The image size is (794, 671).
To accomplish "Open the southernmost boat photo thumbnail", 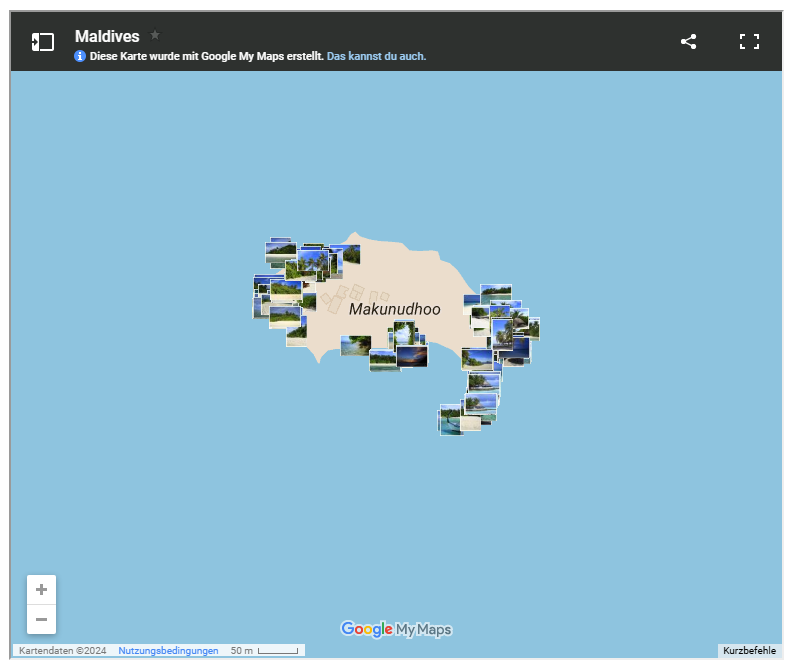I will pos(451,422).
